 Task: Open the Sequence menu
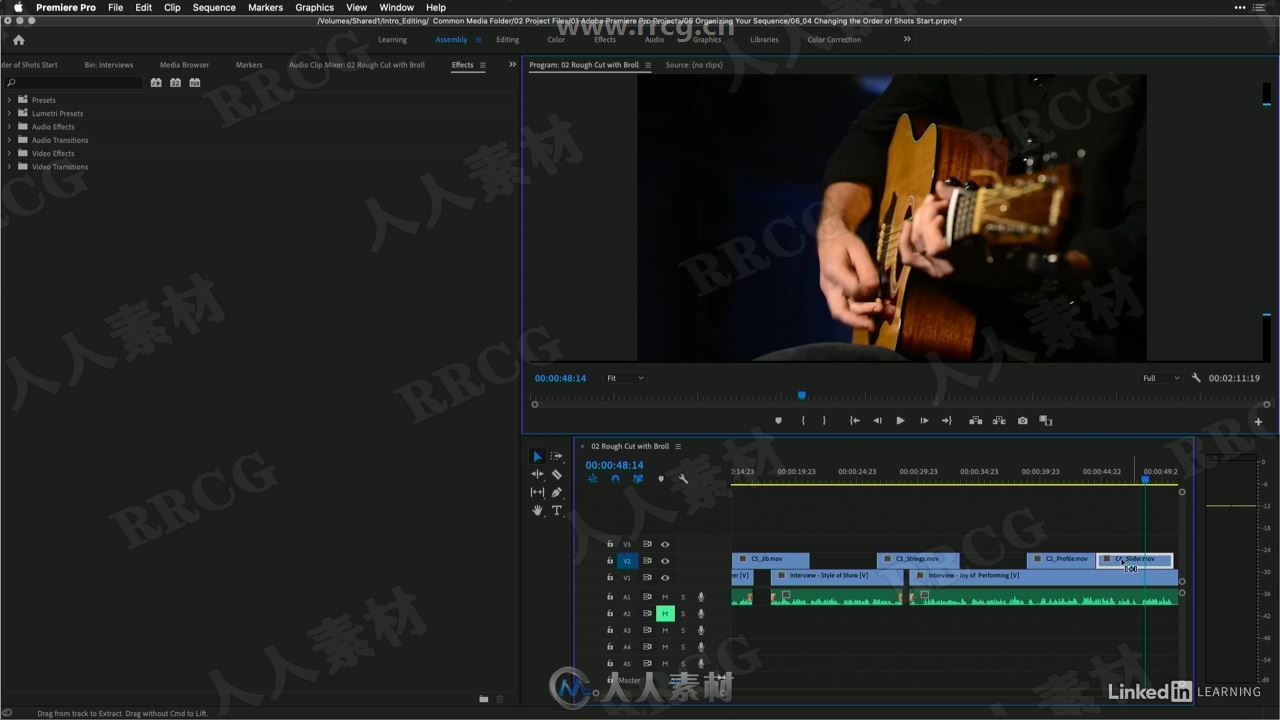pos(214,7)
